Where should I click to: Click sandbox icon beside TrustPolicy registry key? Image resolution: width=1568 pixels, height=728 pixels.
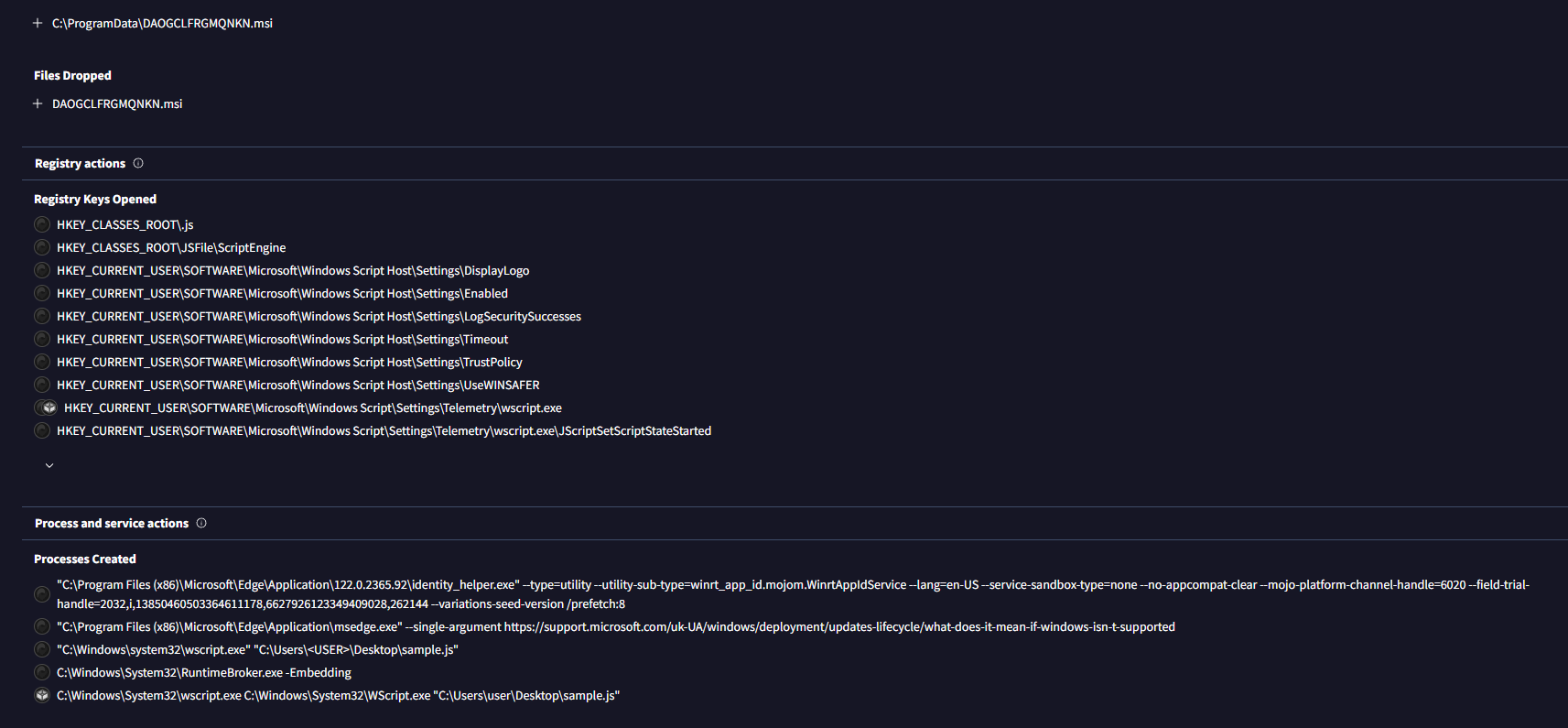[x=42, y=362]
